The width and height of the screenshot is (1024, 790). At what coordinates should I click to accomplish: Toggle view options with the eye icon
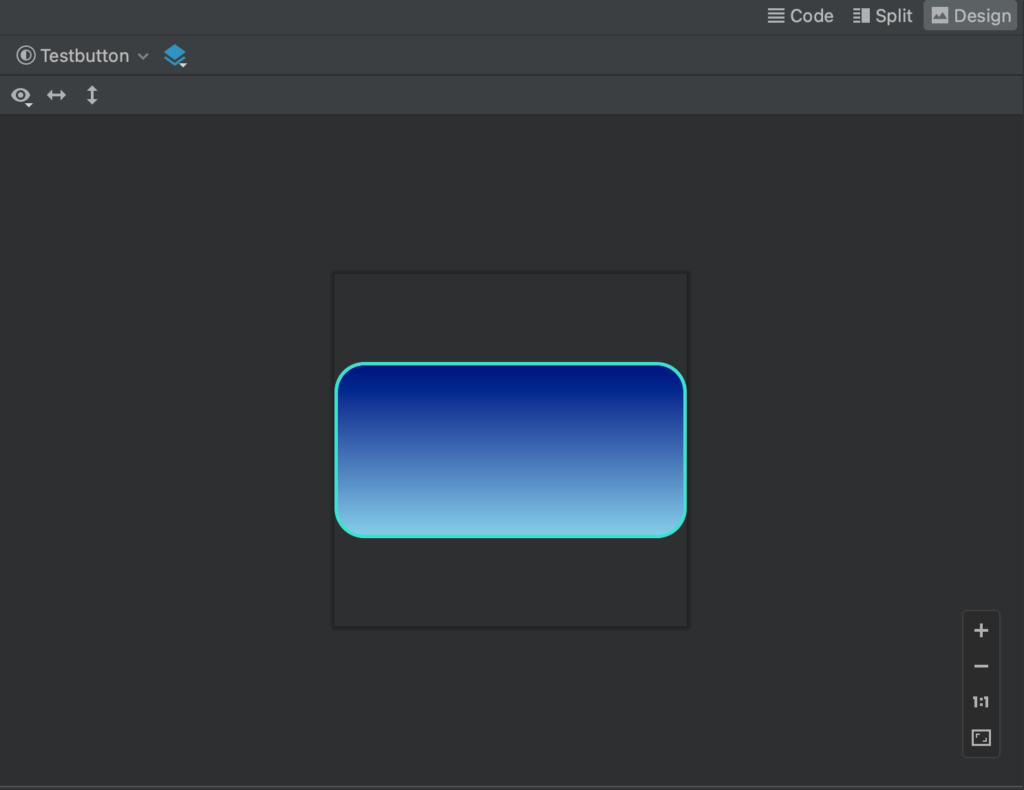click(18, 95)
